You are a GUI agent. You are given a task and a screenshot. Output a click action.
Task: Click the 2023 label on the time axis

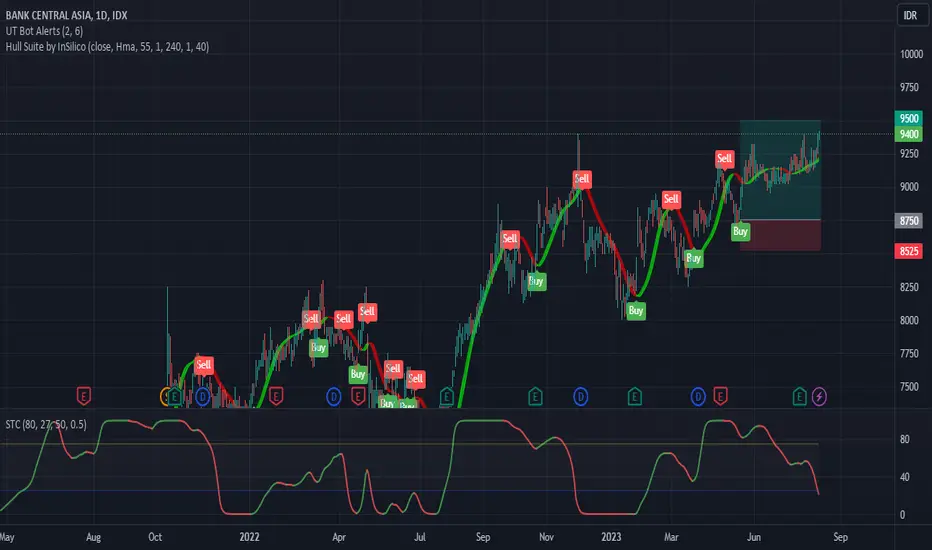coord(611,537)
